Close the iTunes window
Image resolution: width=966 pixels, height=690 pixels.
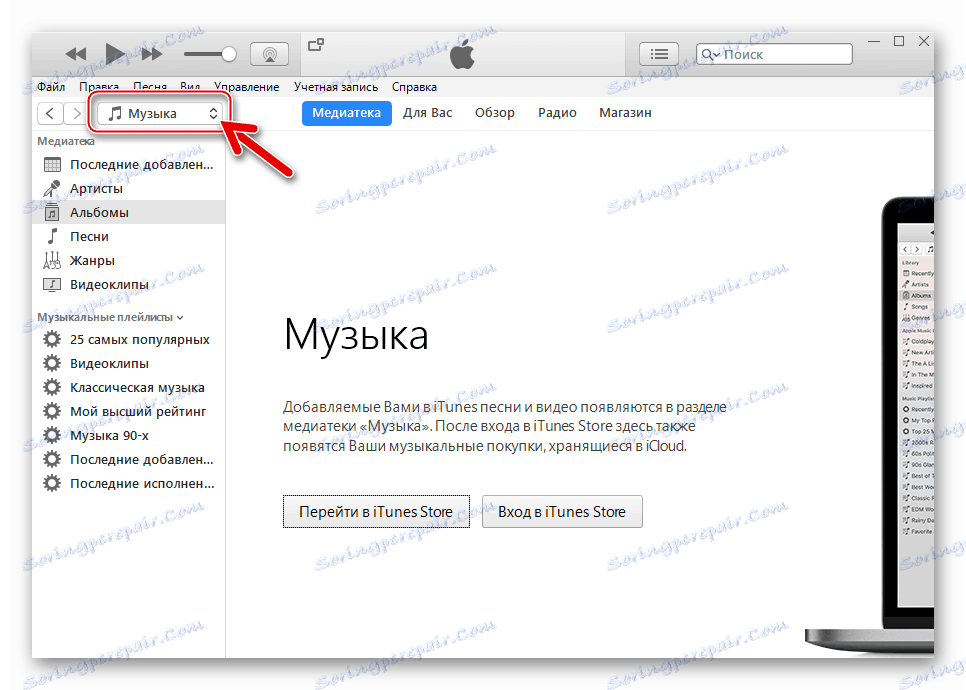923,41
